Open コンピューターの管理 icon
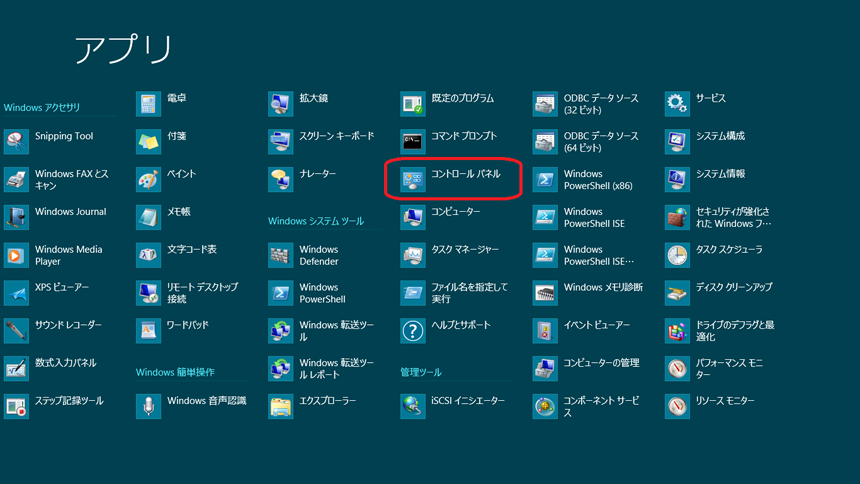 point(545,369)
